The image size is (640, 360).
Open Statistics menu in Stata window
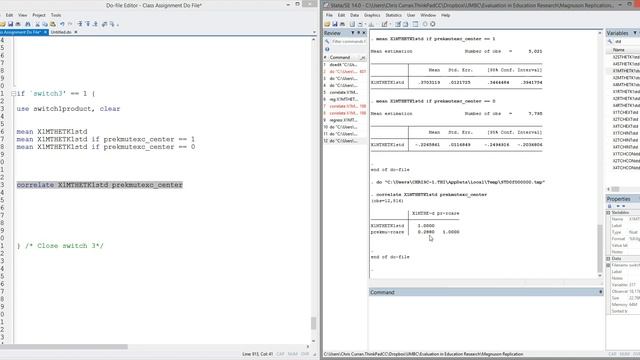393,15
